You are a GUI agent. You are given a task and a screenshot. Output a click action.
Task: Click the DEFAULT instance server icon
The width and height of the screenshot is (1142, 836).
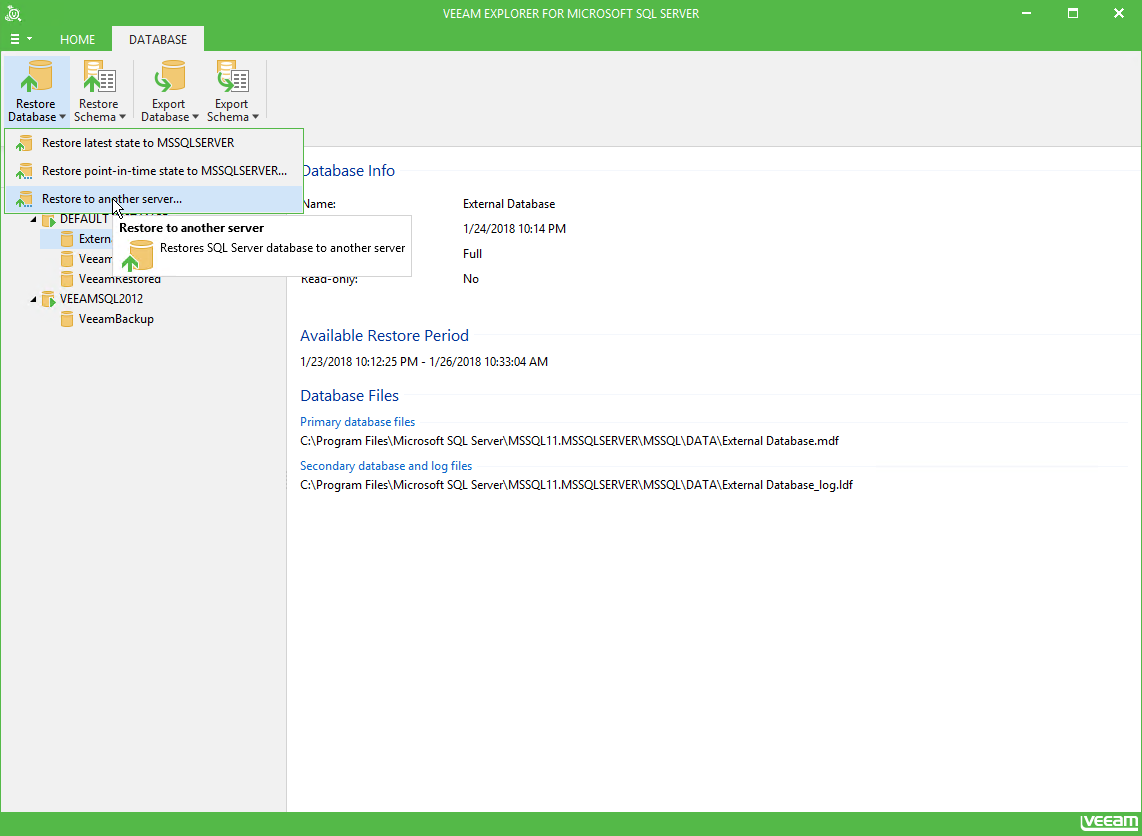[49, 220]
